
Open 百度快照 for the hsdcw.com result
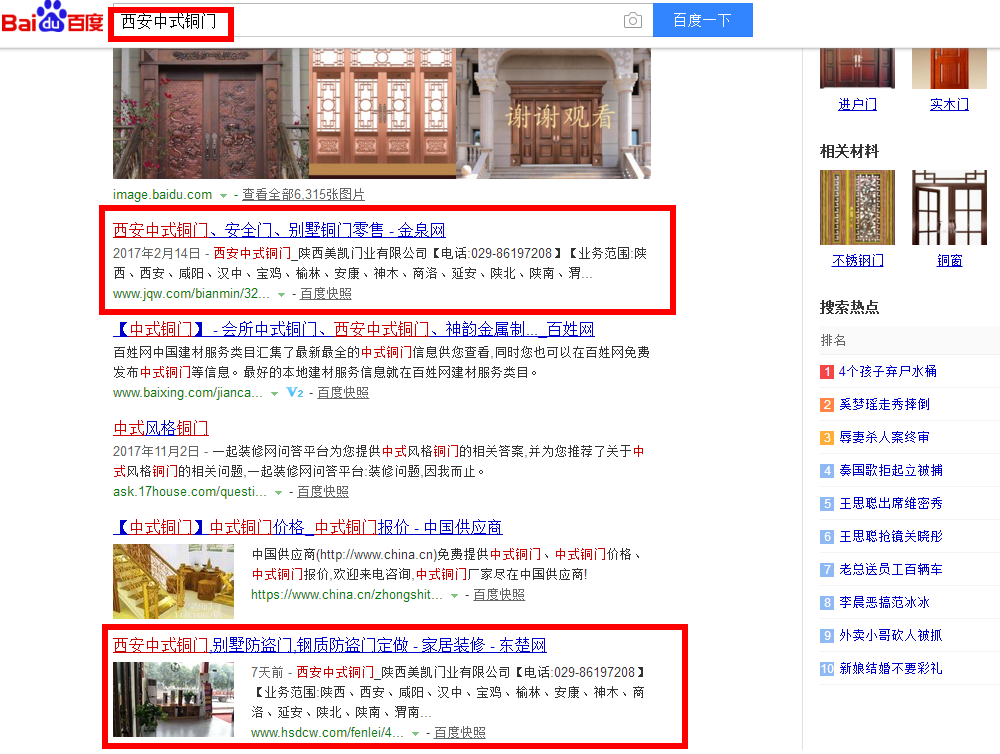pos(460,732)
